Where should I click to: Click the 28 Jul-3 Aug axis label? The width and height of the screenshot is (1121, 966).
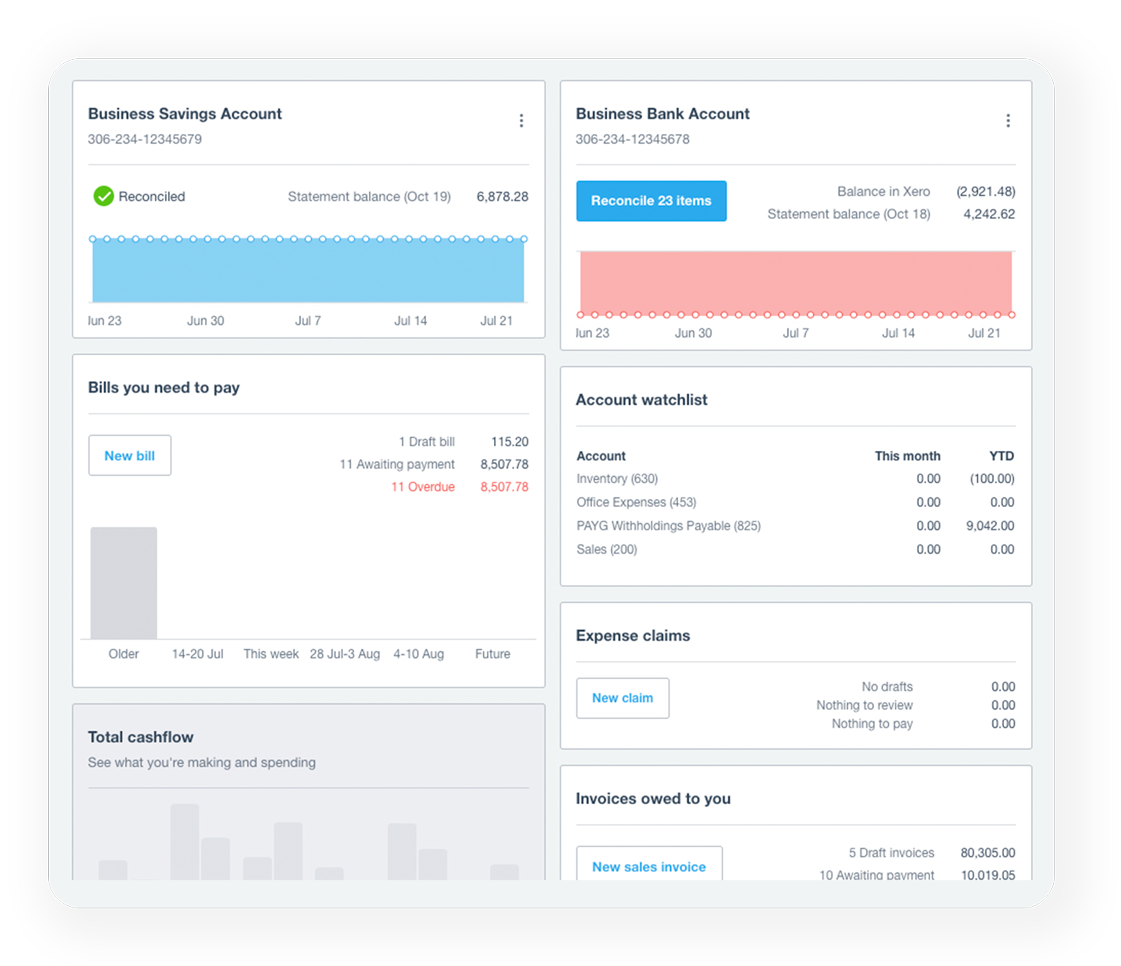point(345,654)
